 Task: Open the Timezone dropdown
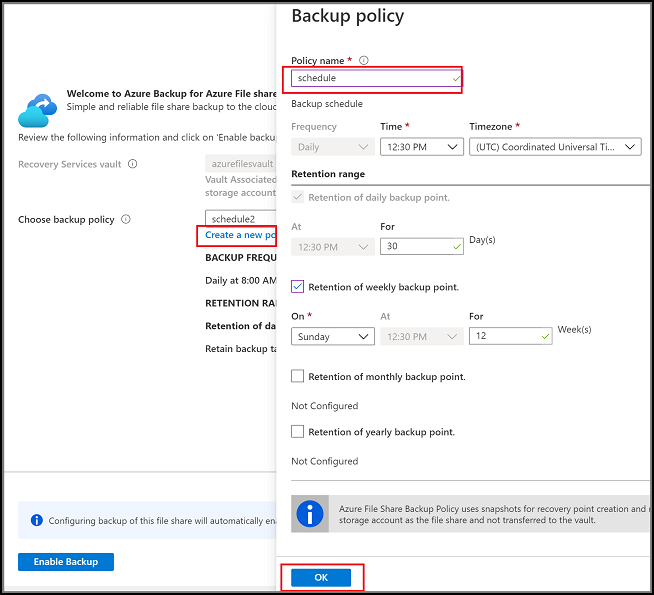click(555, 147)
